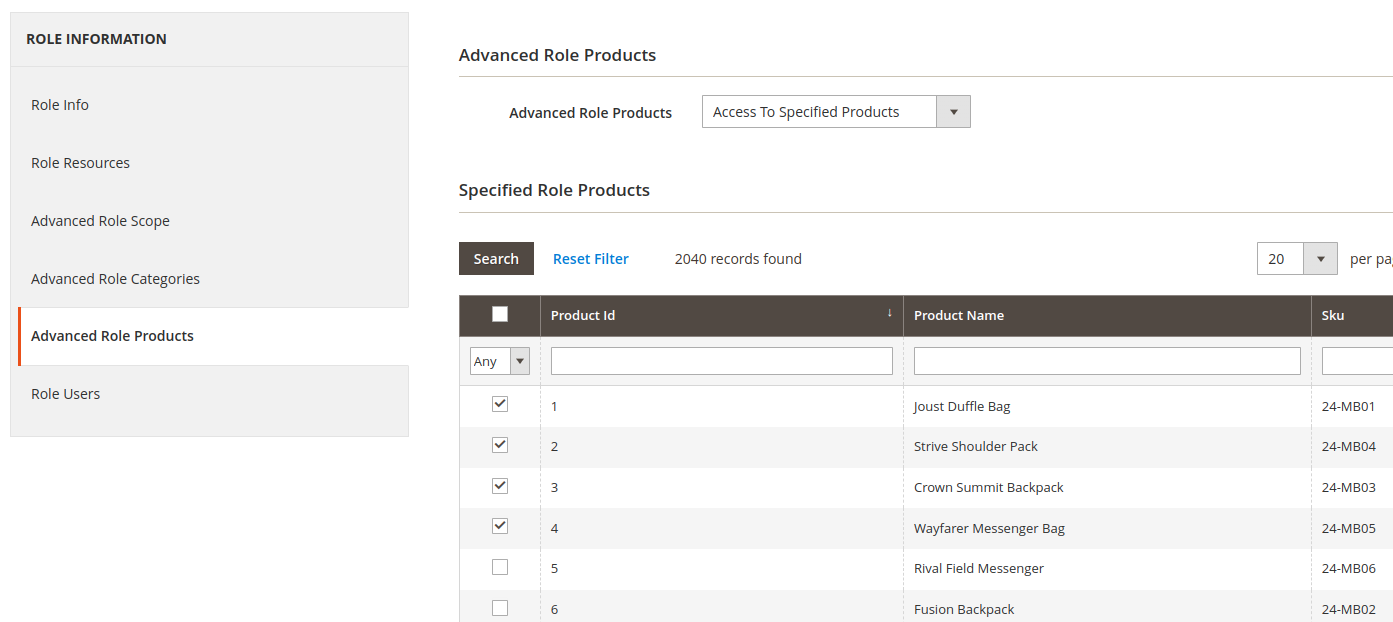Toggle the select-all checkbox in table header

500,314
